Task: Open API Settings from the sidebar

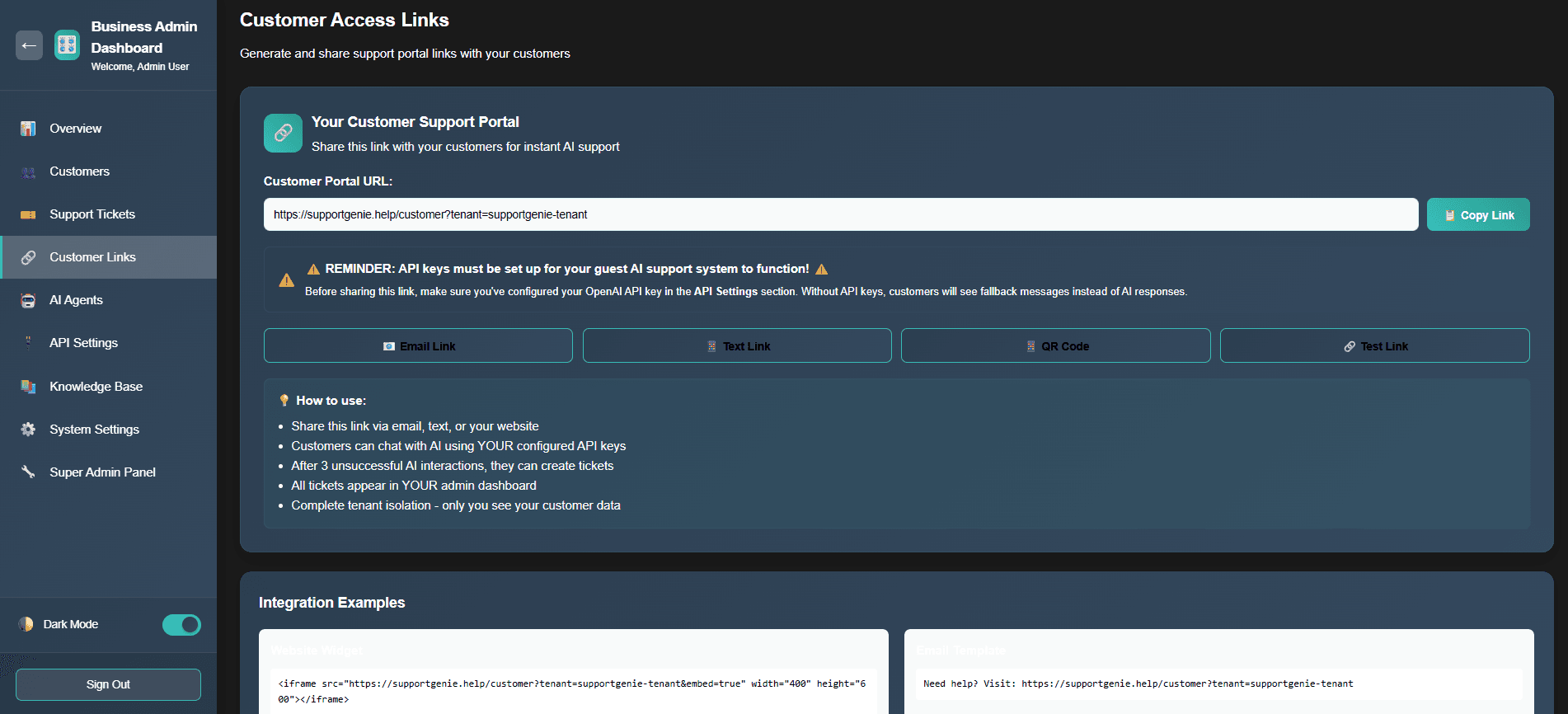Action: pos(83,343)
